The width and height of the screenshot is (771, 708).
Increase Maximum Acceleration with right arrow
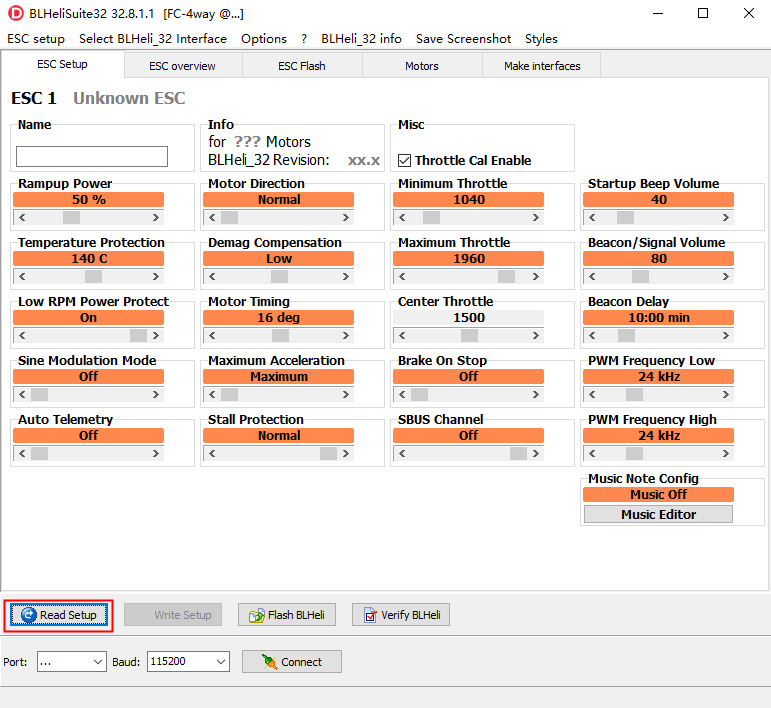(346, 394)
